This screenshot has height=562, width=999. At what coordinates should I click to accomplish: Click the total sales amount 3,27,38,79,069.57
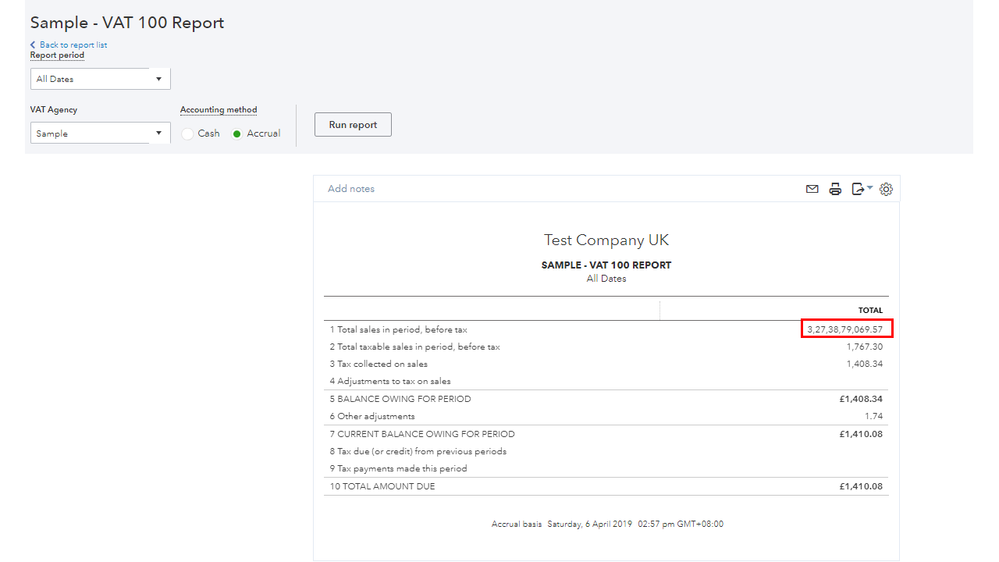tap(845, 329)
